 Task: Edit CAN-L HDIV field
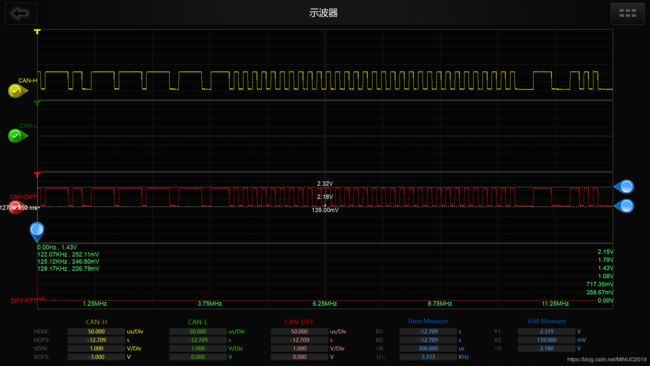point(198,332)
